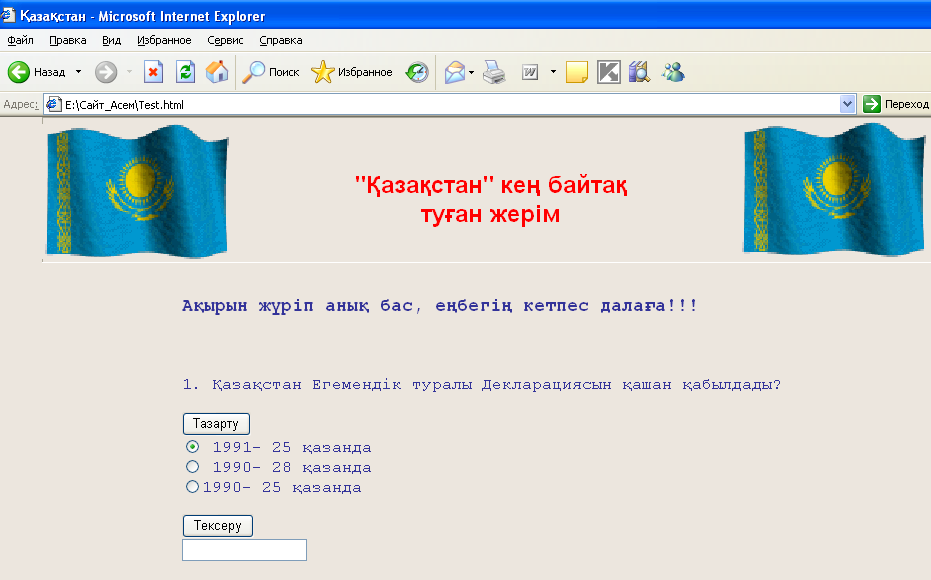Open the address bar dropdown list
This screenshot has height=580, width=931.
(x=847, y=104)
